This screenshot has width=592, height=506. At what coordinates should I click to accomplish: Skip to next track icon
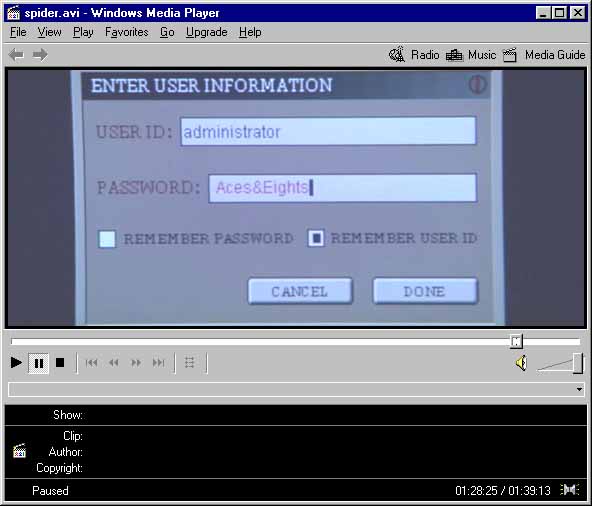(x=159, y=363)
